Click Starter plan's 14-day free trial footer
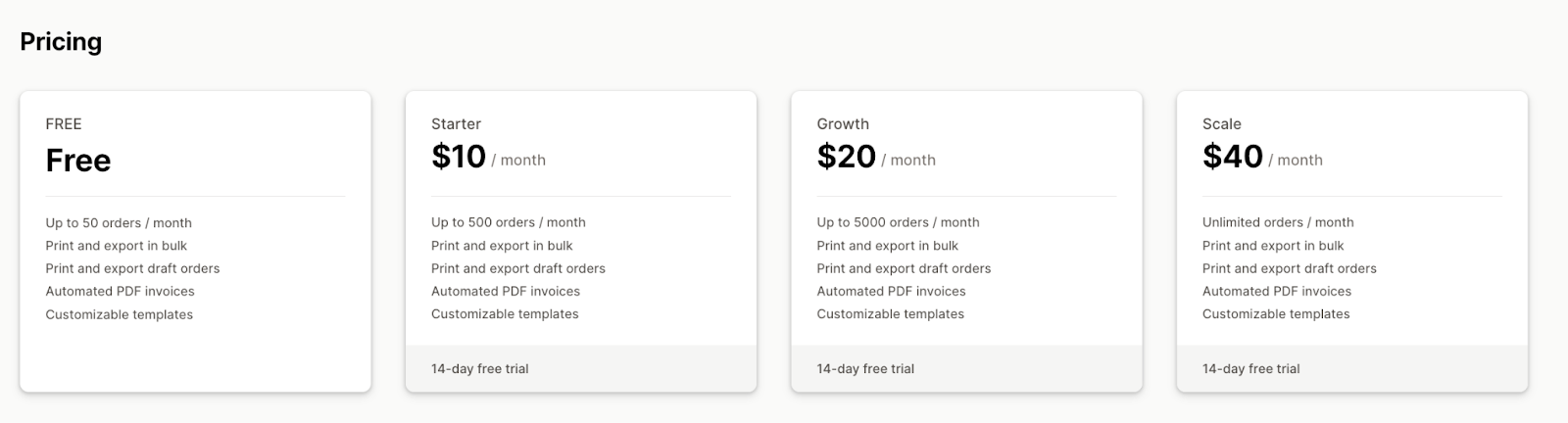1568x423 pixels. (581, 368)
